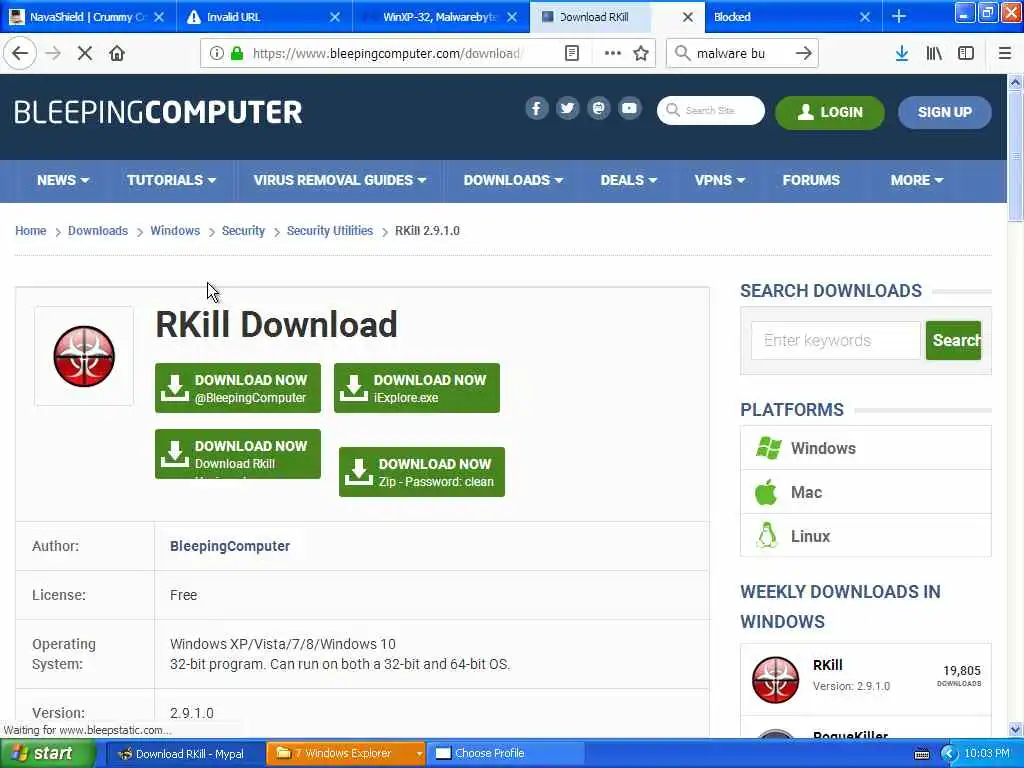Open the Windows Start button
The width and height of the screenshot is (1024, 768).
(x=48, y=754)
